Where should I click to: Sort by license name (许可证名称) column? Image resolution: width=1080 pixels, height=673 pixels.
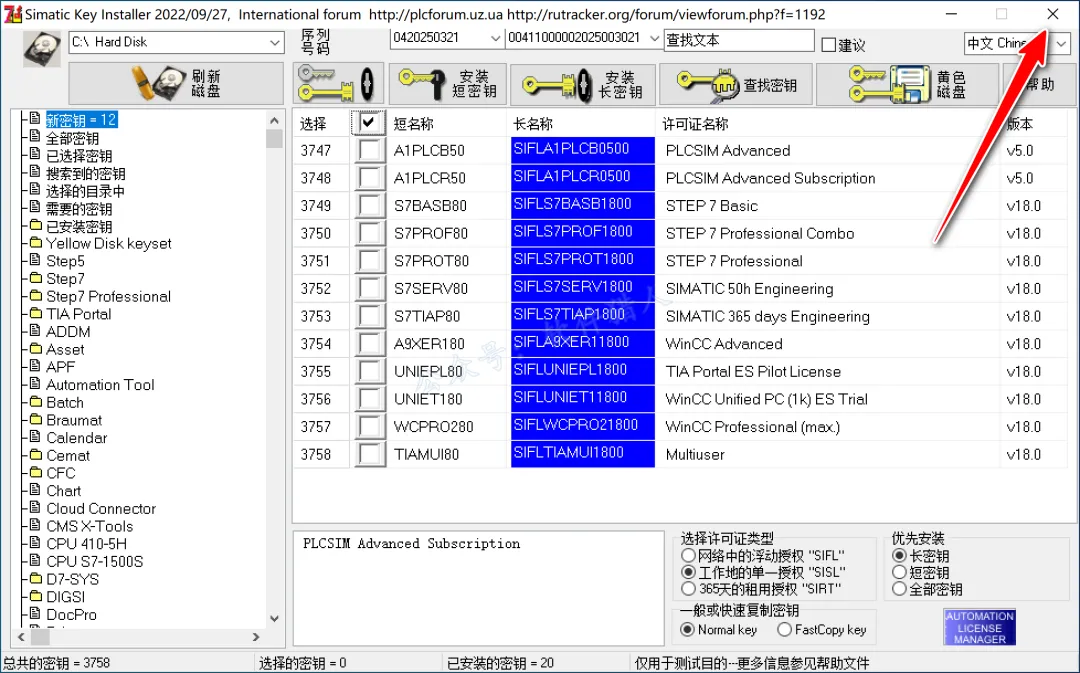pos(695,124)
